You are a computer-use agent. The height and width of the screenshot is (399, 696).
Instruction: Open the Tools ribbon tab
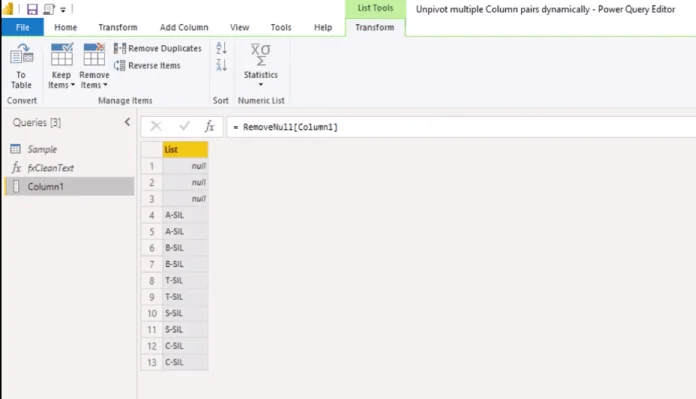pyautogui.click(x=281, y=27)
